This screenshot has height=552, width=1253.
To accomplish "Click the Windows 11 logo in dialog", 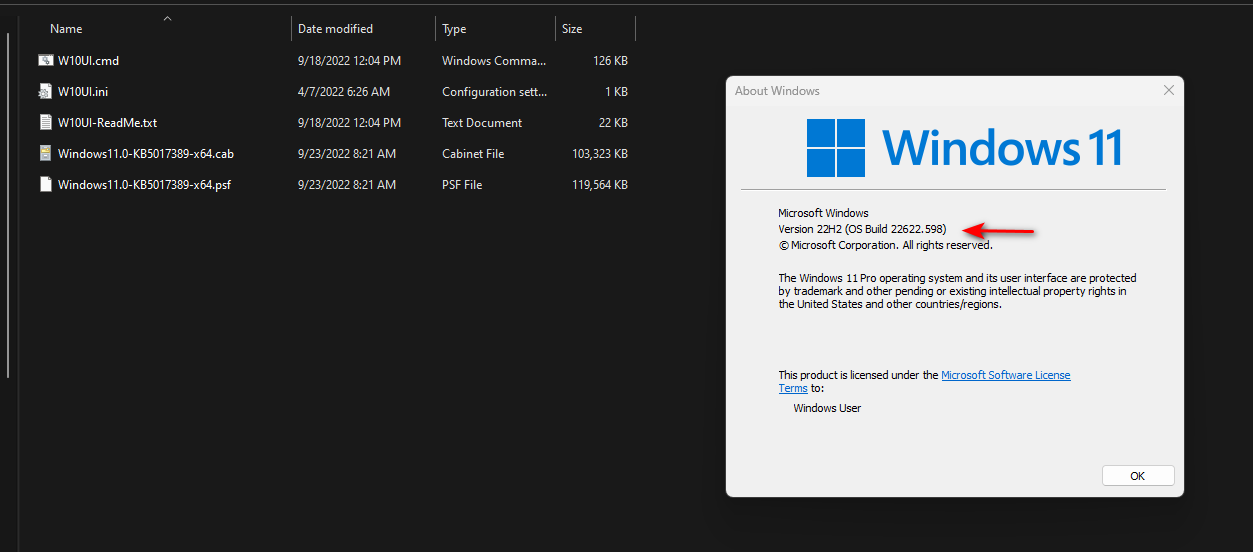I will 964,148.
